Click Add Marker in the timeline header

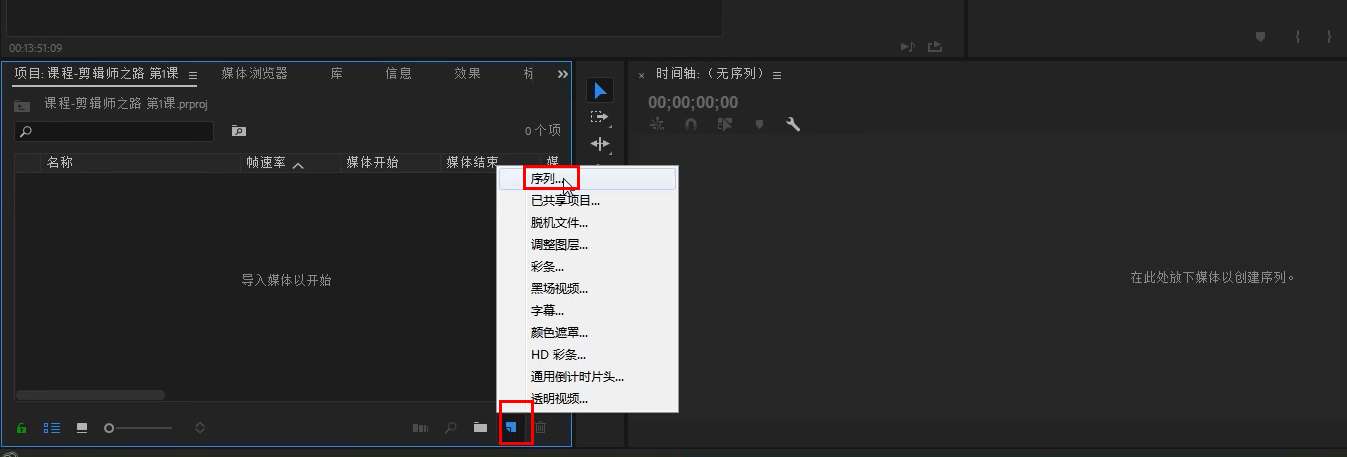[x=760, y=124]
